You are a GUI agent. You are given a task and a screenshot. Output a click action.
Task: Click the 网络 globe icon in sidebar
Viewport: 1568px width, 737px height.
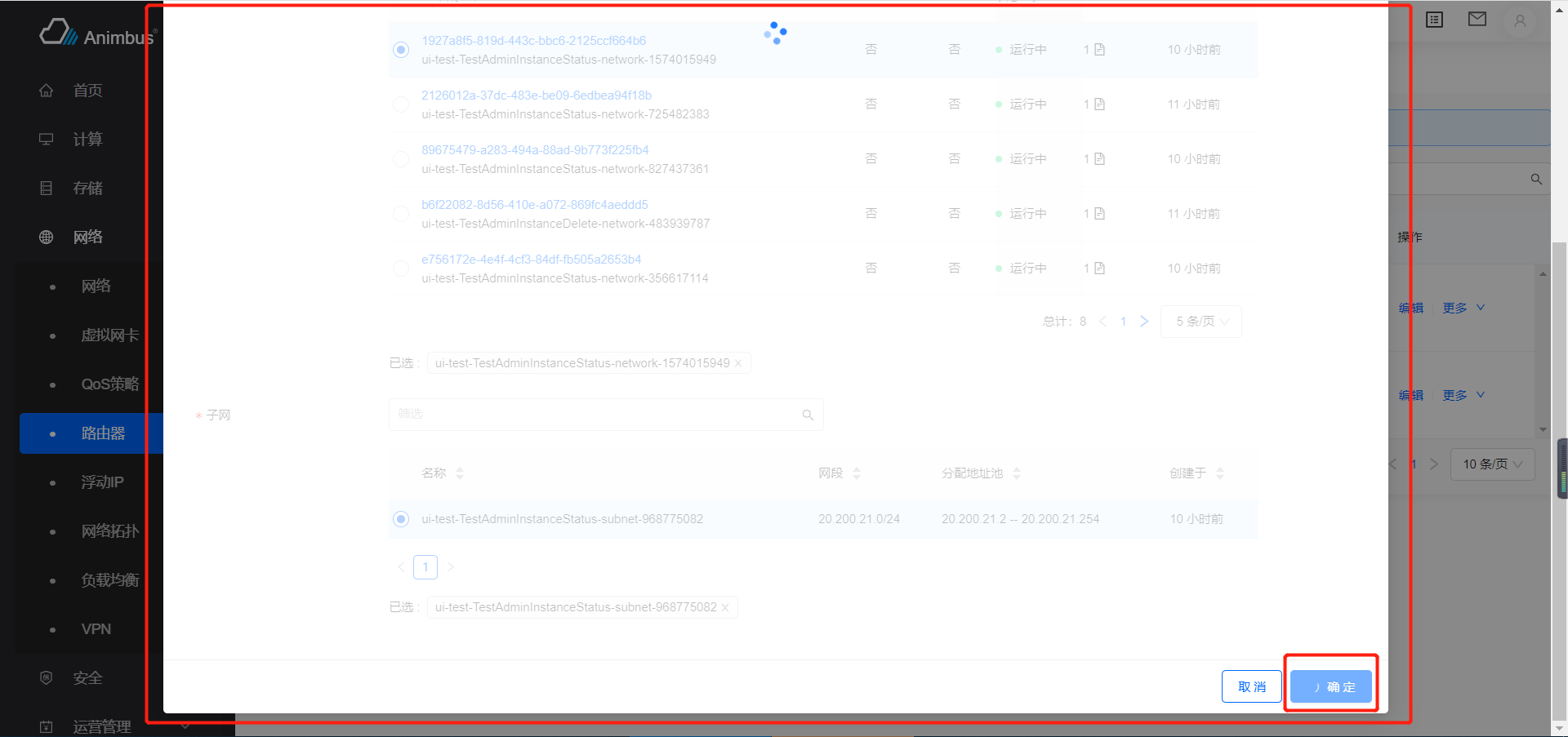click(47, 237)
